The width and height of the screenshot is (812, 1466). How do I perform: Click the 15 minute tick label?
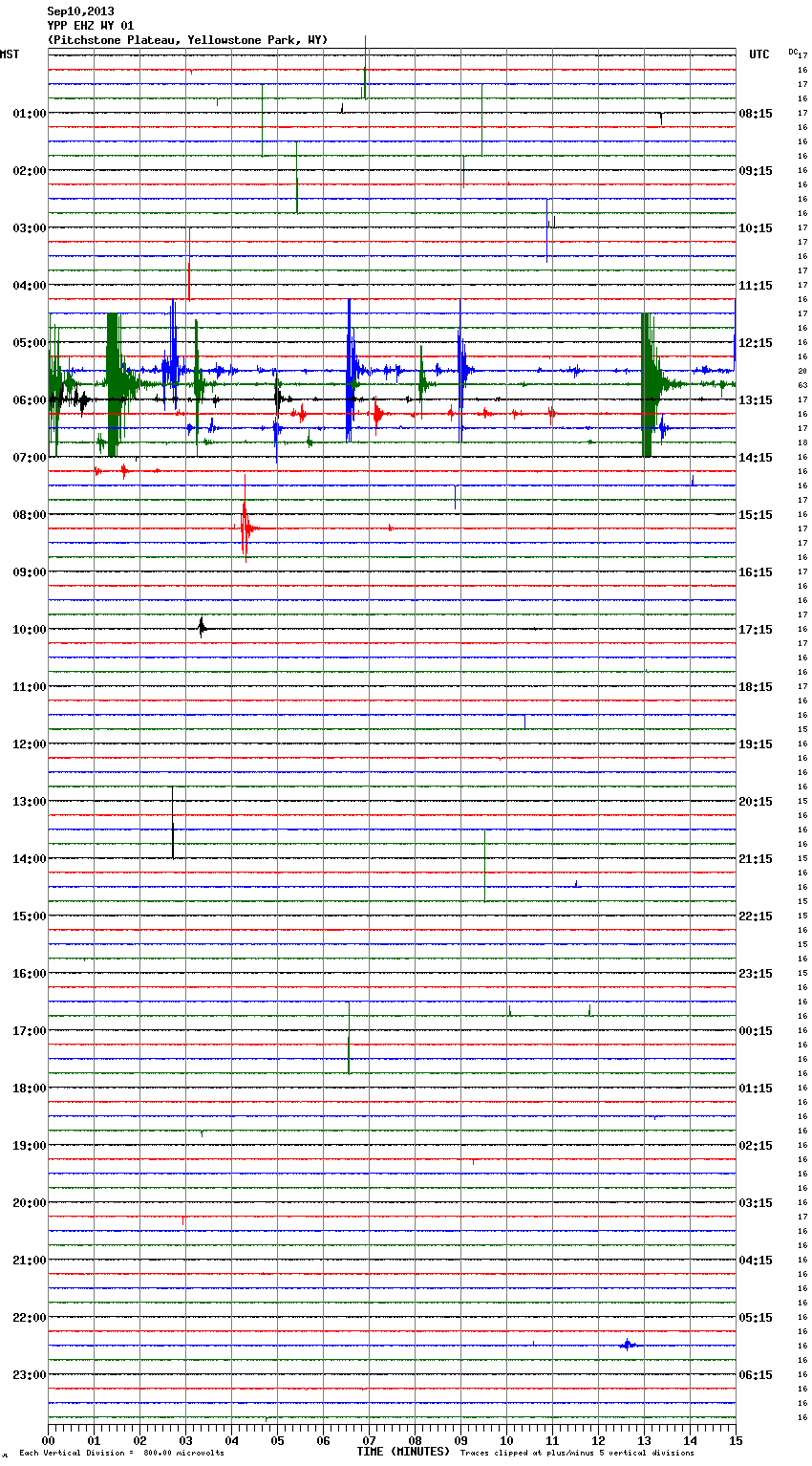(736, 1439)
